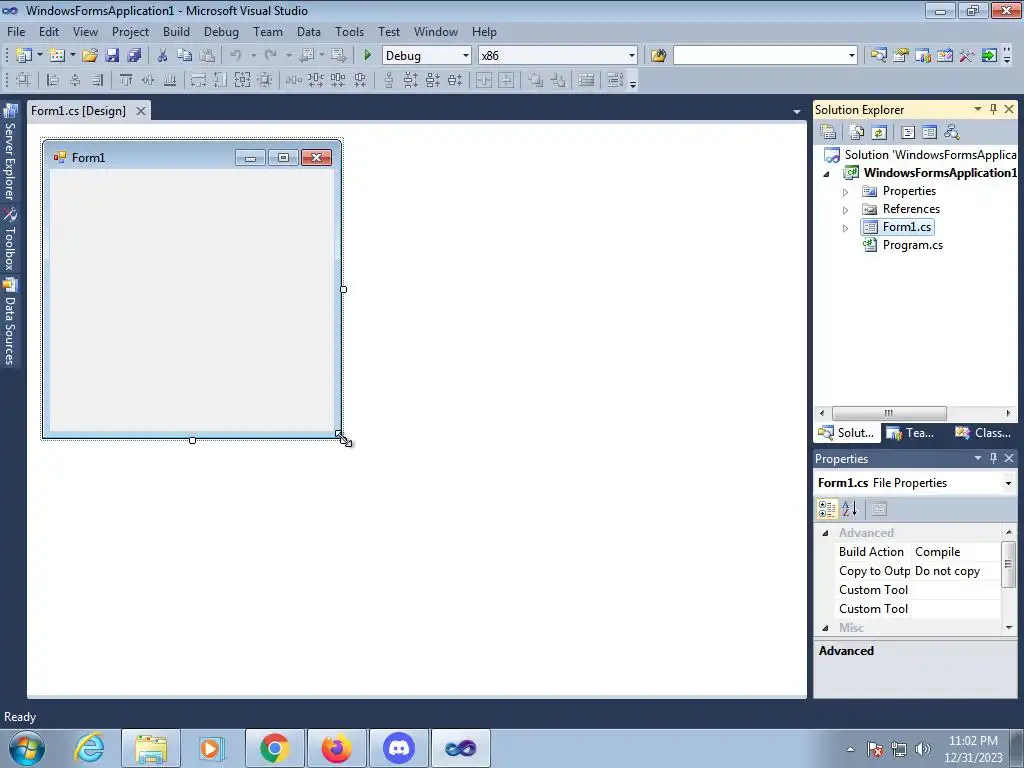1024x768 pixels.
Task: Toggle Alphabetical sort in the Properties panel
Action: 849,509
